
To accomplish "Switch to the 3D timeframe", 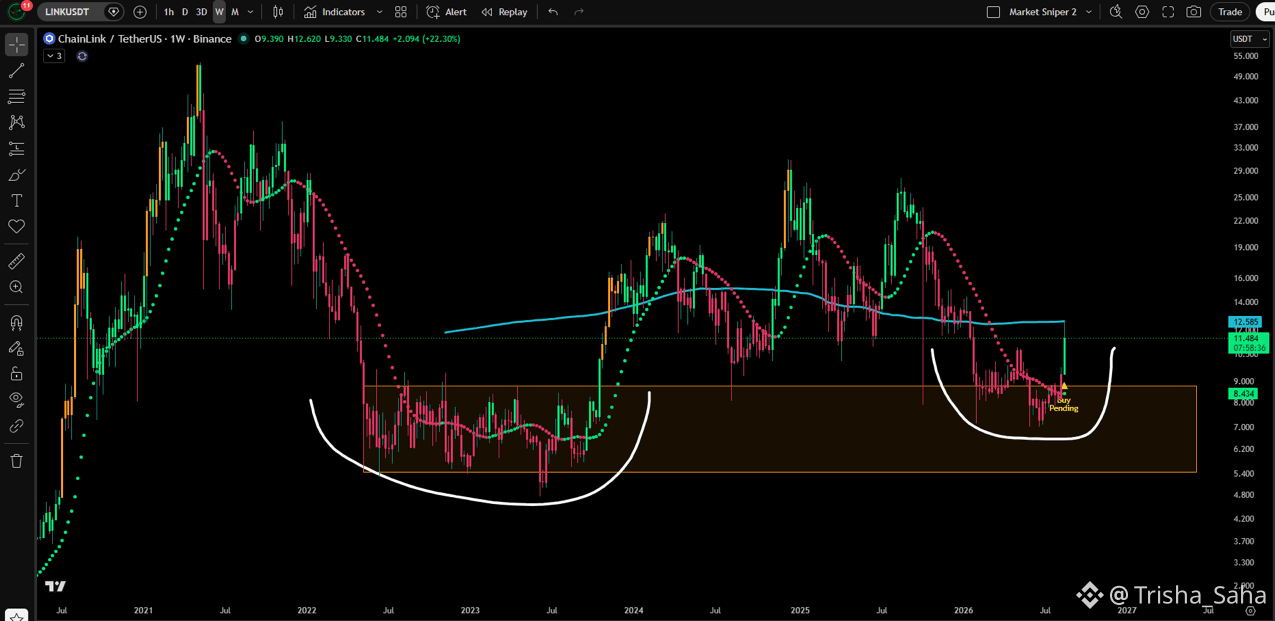I will tap(201, 12).
